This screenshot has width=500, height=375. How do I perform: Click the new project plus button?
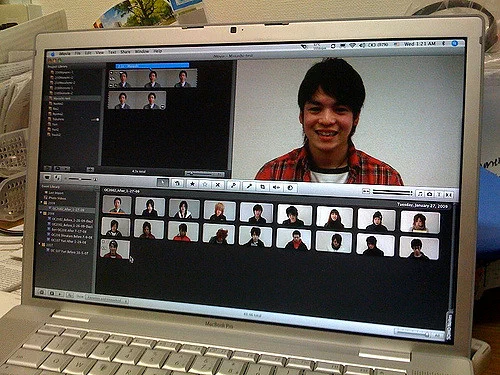90,169
